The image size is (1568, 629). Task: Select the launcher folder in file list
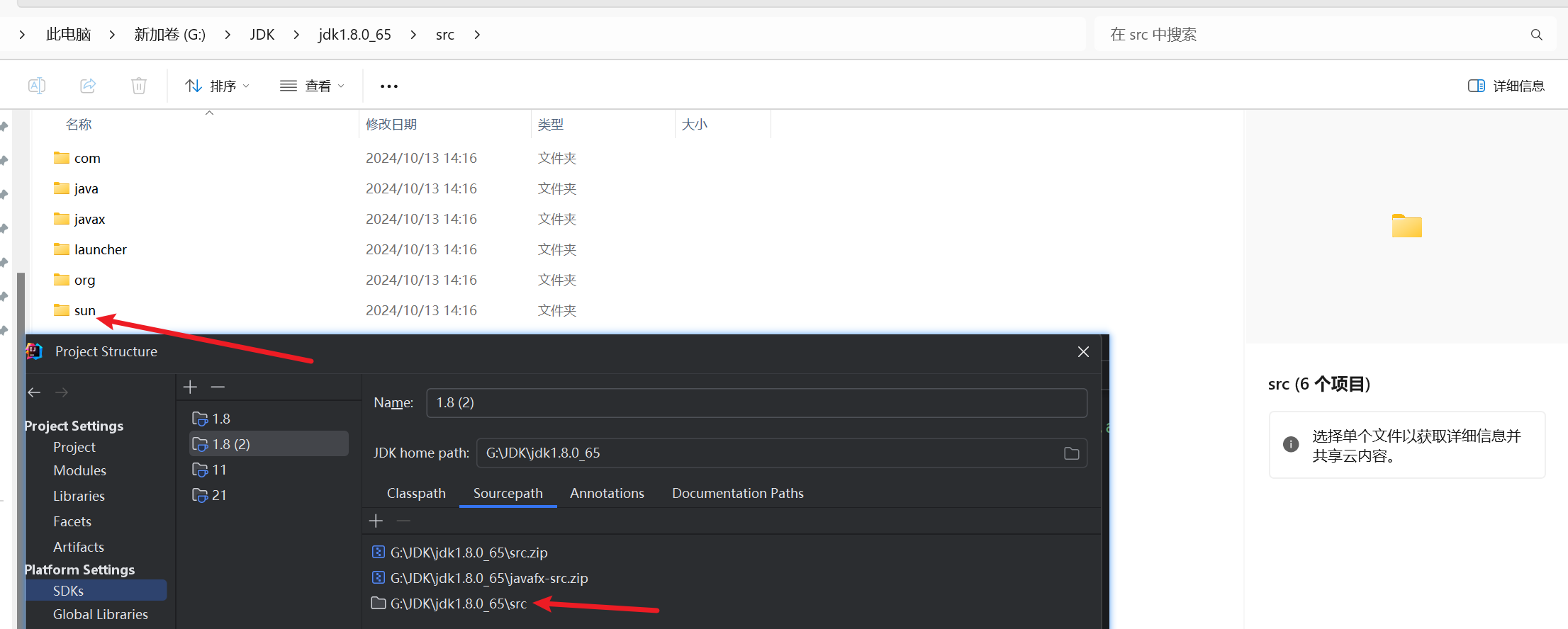(x=100, y=249)
